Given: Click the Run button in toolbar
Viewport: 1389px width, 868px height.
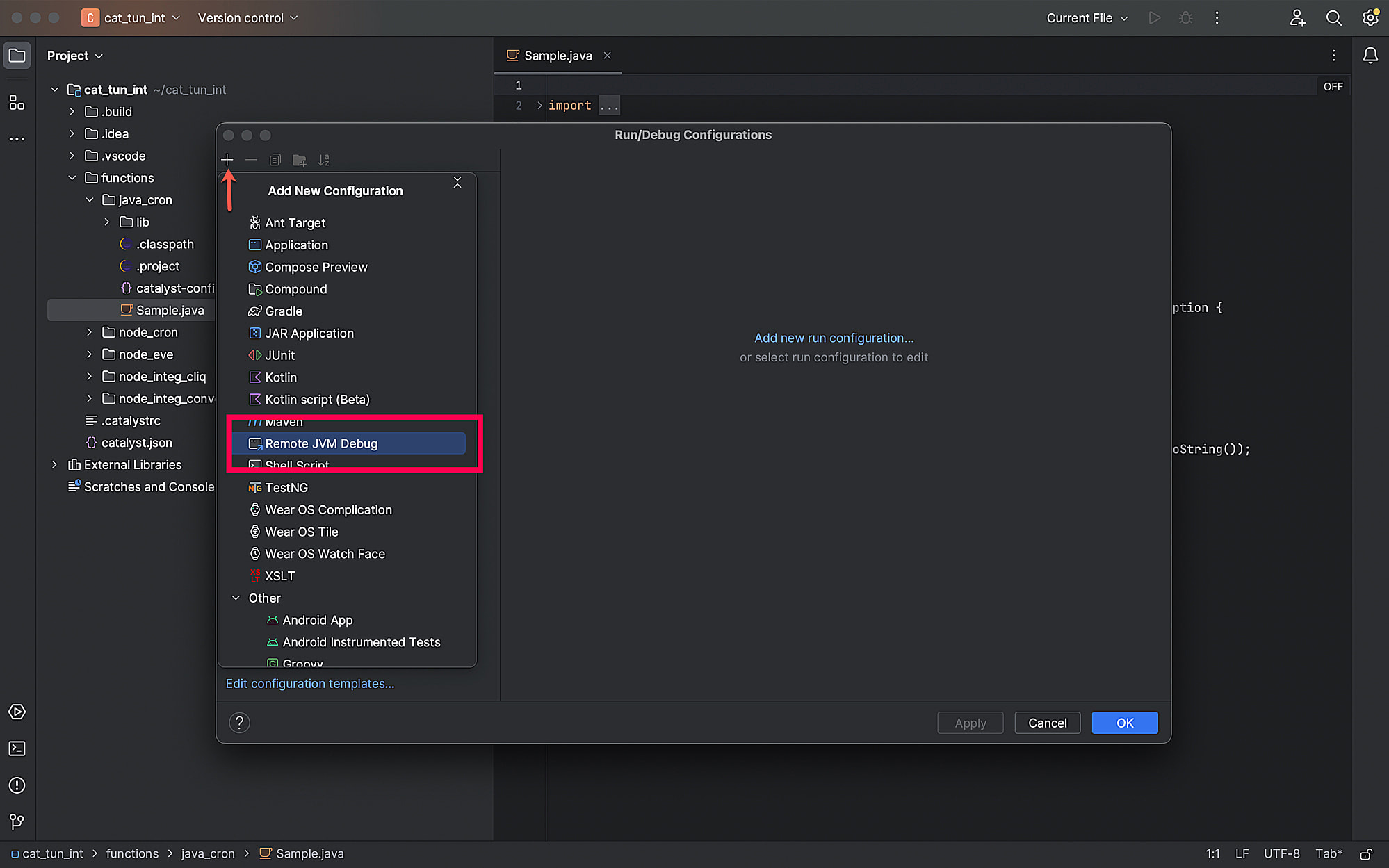Looking at the screenshot, I should pyautogui.click(x=1154, y=18).
